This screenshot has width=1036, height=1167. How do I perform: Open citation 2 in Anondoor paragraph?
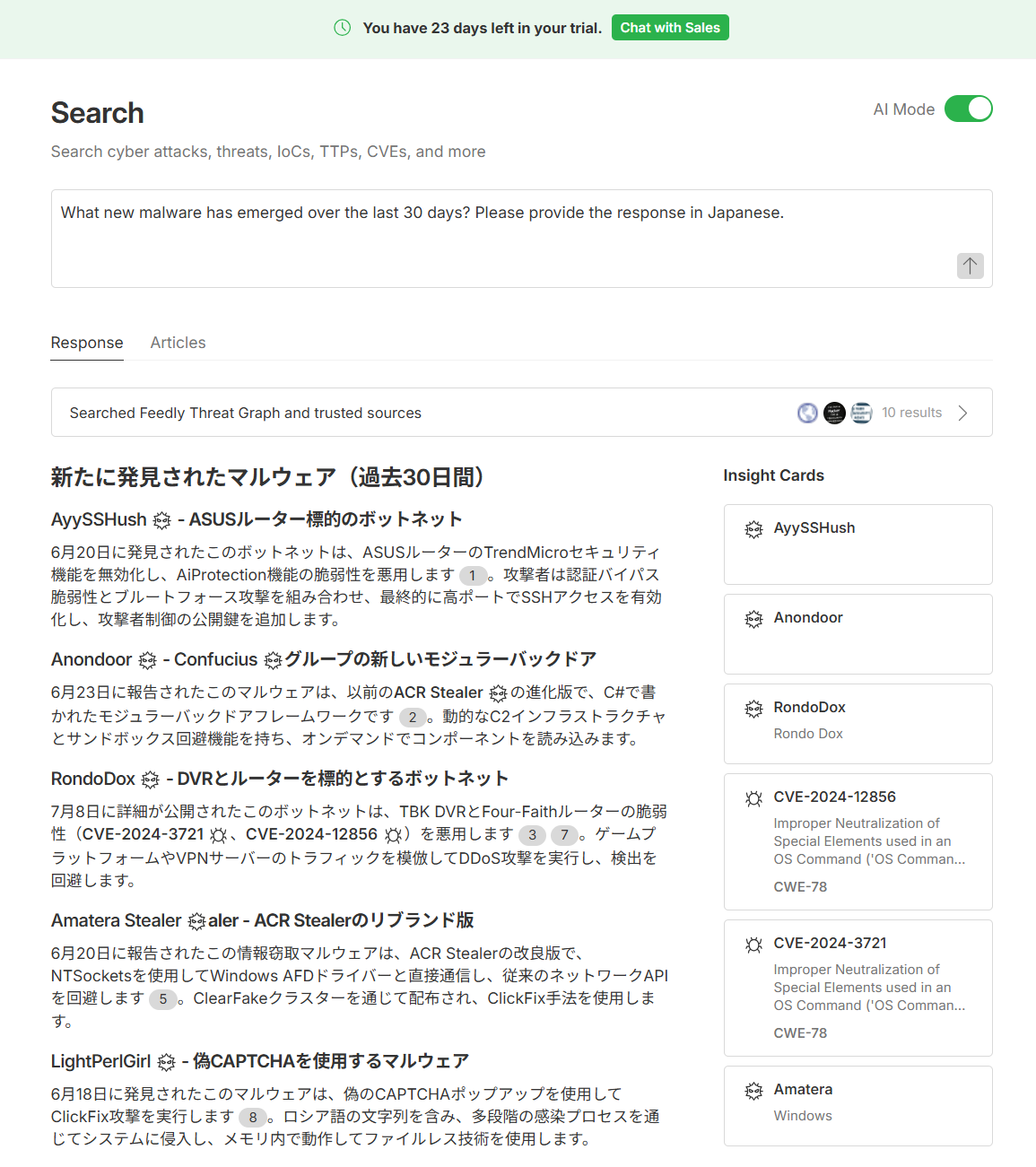(413, 717)
